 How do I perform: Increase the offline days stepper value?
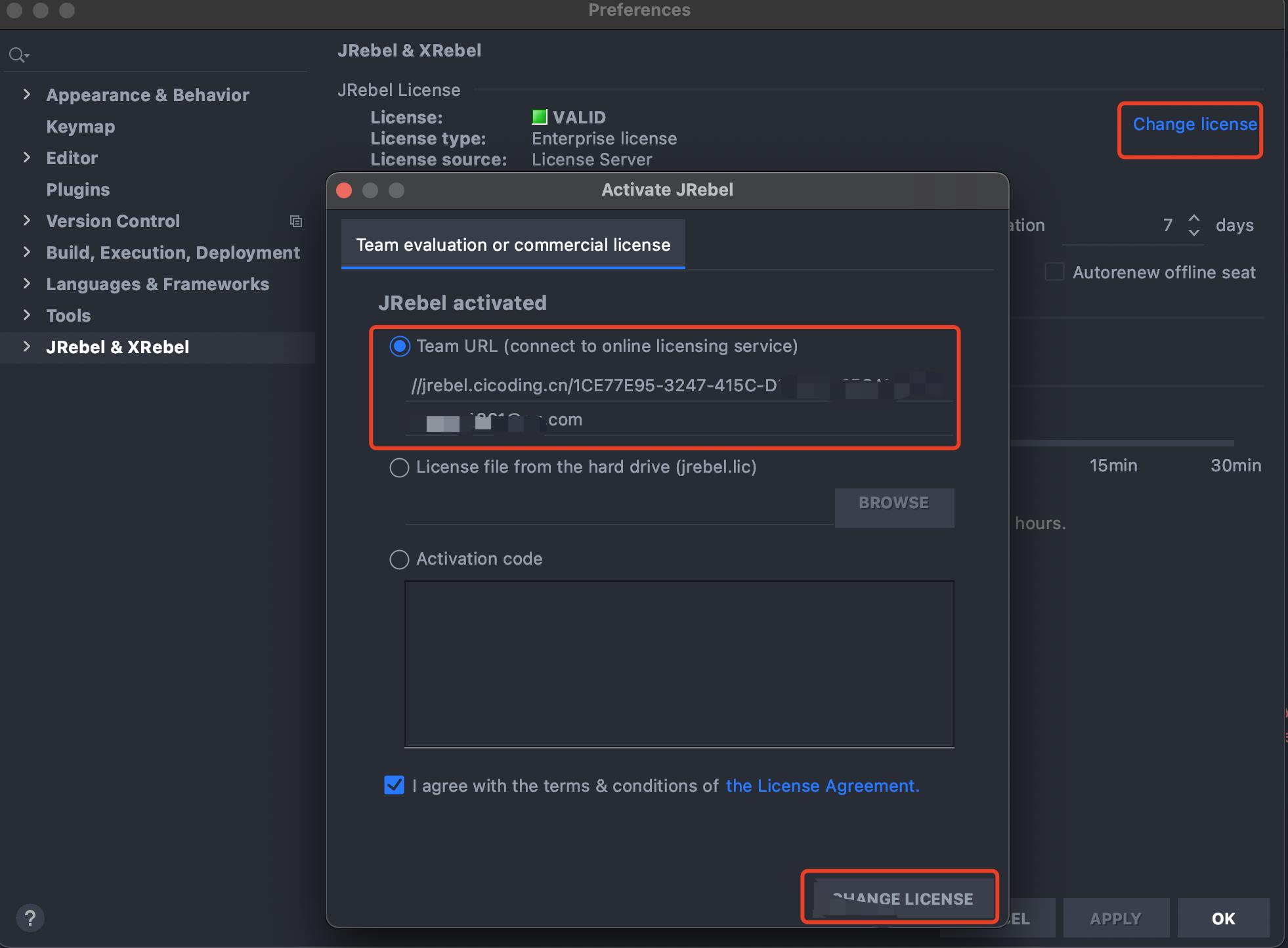[1194, 217]
